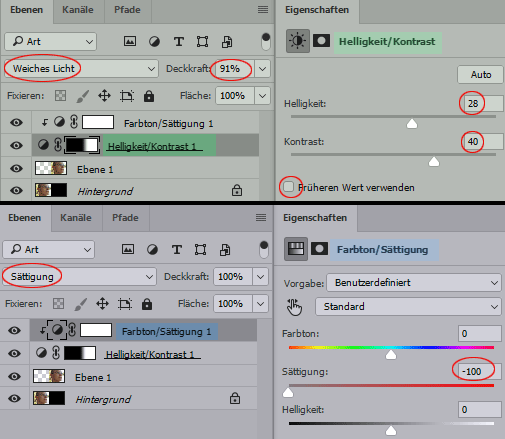The width and height of the screenshot is (505, 439).
Task: Enable Früheren Wert verwenden checkbox
Action: (x=288, y=187)
